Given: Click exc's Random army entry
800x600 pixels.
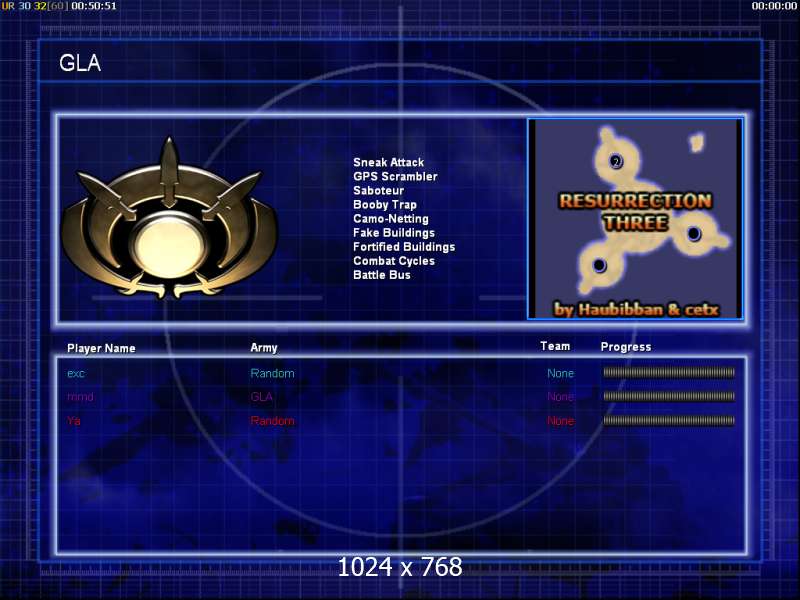Looking at the screenshot, I should point(272,373).
